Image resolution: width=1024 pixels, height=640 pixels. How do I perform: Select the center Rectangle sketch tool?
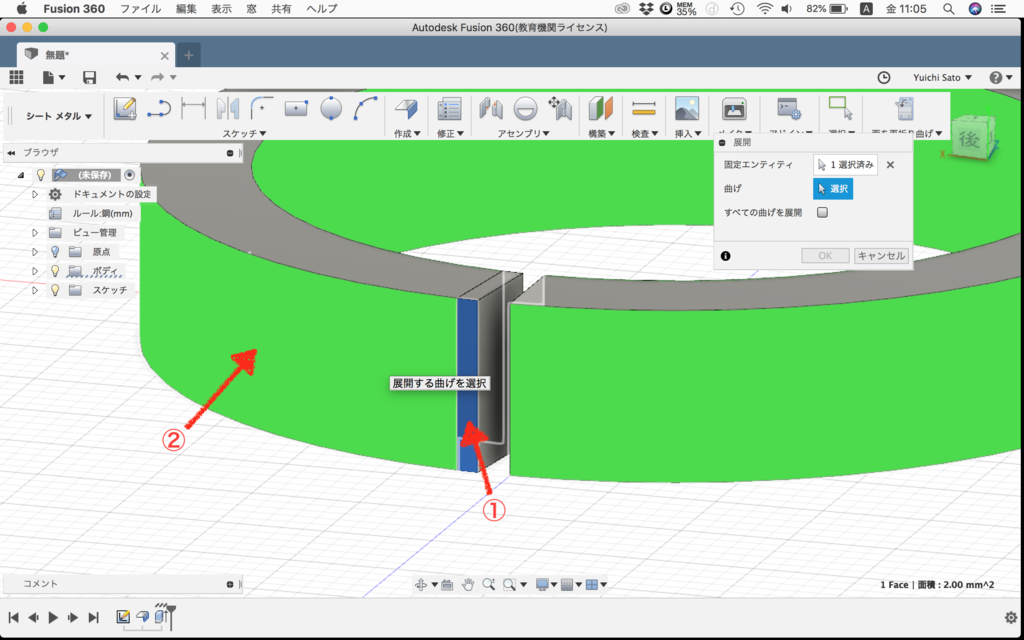[x=296, y=108]
